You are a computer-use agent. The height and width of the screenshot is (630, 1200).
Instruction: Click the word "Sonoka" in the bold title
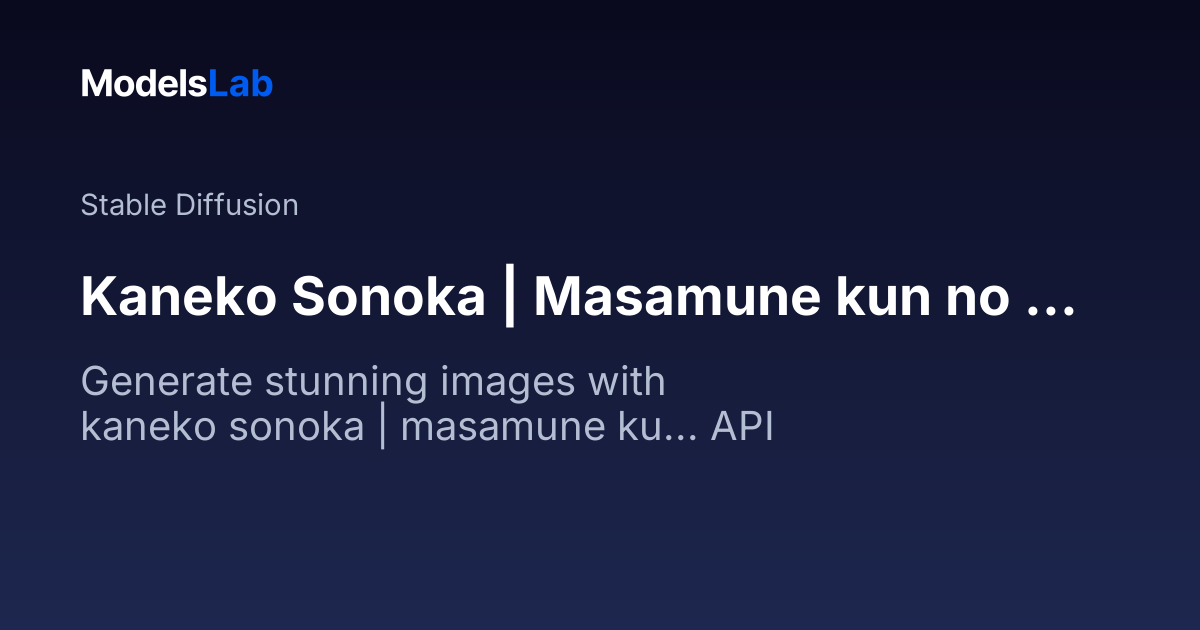click(389, 297)
